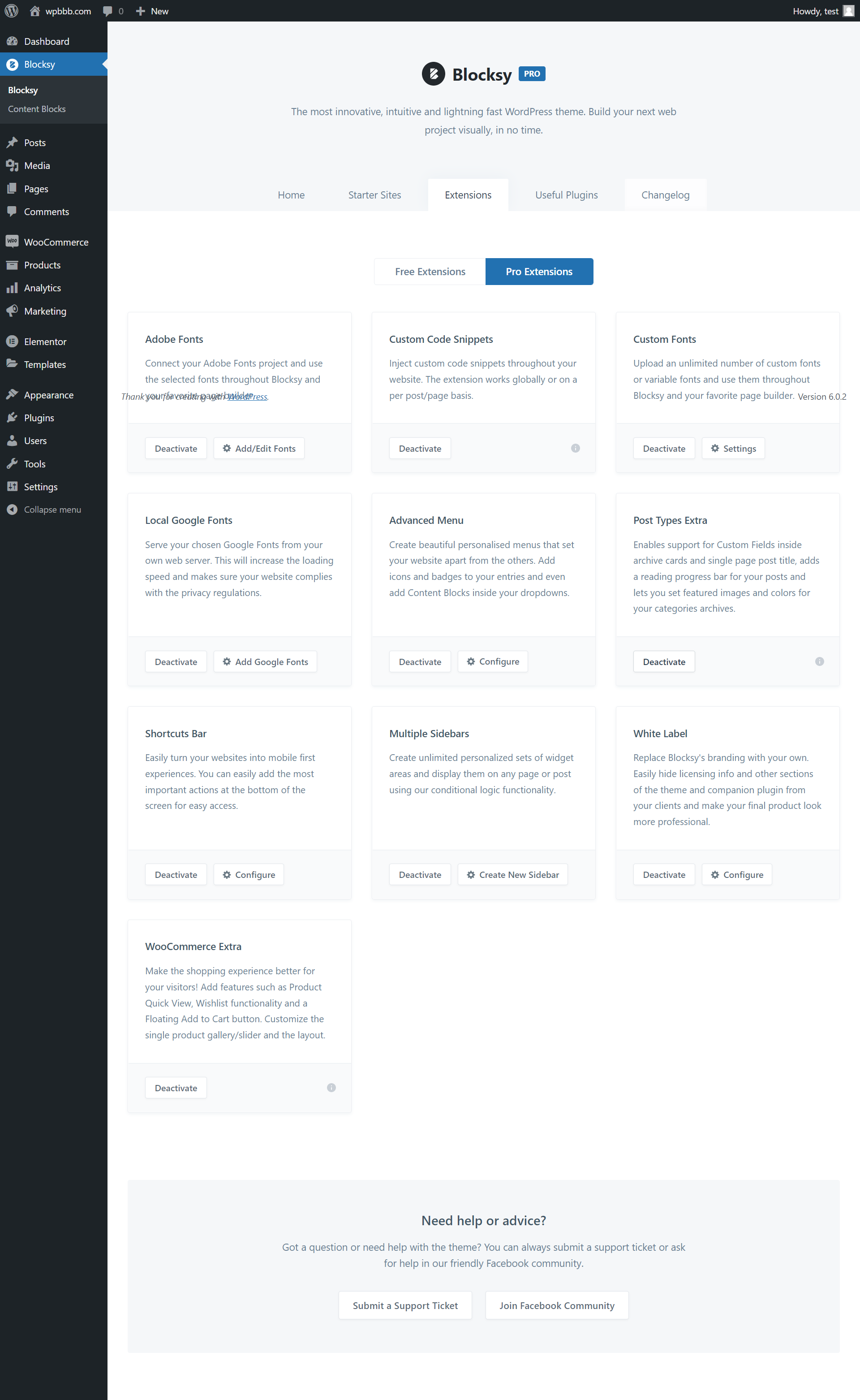
Task: Deactivate the Adobe Fonts extension
Action: pyautogui.click(x=175, y=448)
